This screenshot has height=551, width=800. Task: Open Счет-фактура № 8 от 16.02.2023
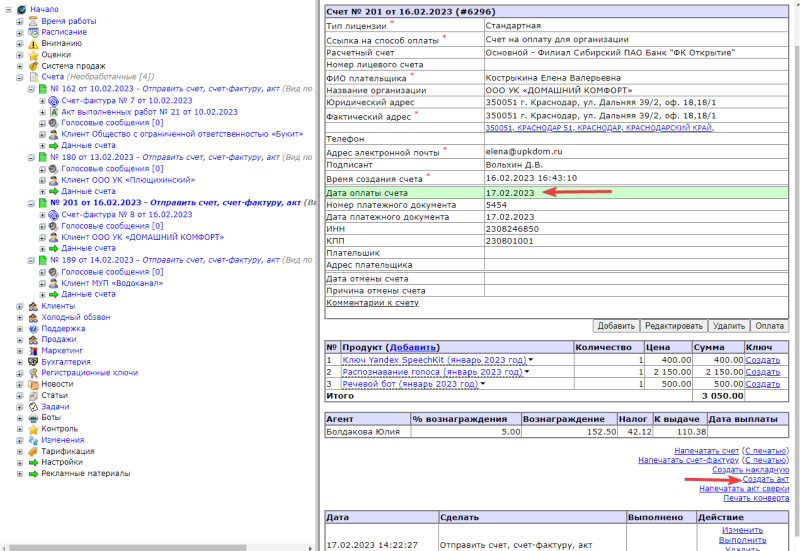(127, 214)
